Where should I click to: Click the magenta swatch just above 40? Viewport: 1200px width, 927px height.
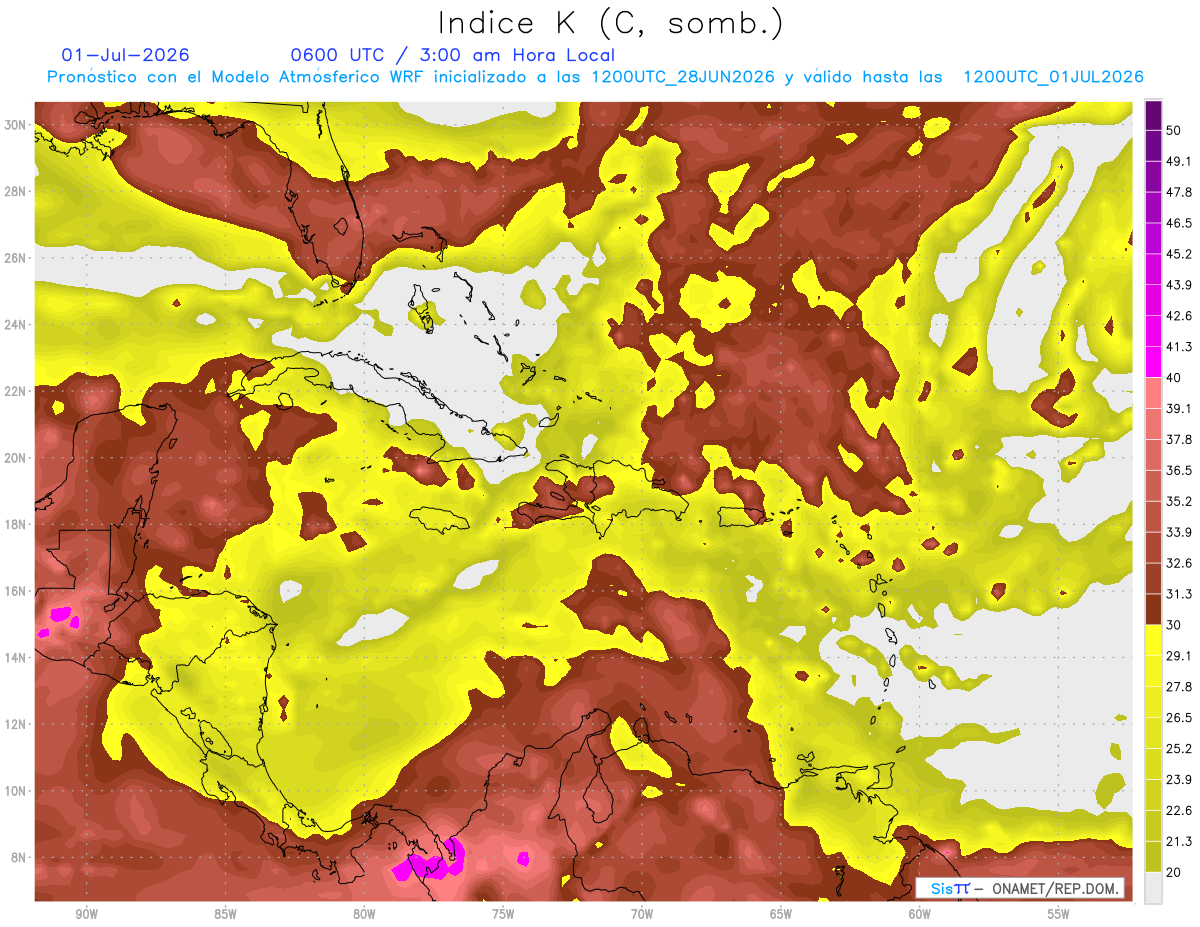pyautogui.click(x=1153, y=361)
